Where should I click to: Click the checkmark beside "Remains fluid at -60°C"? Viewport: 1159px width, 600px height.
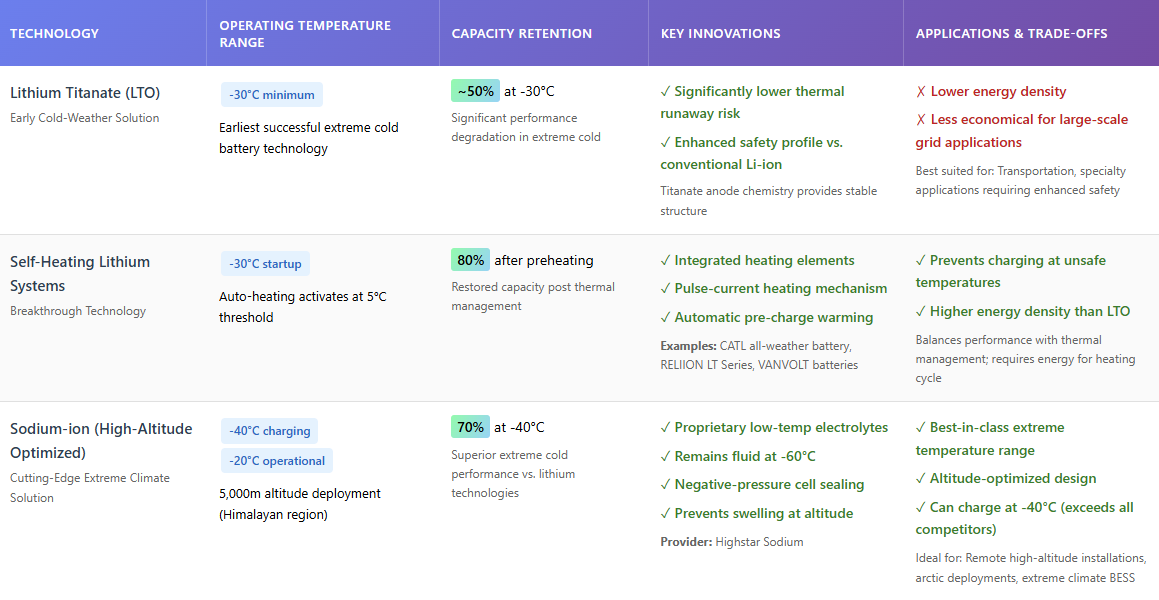(x=666, y=457)
